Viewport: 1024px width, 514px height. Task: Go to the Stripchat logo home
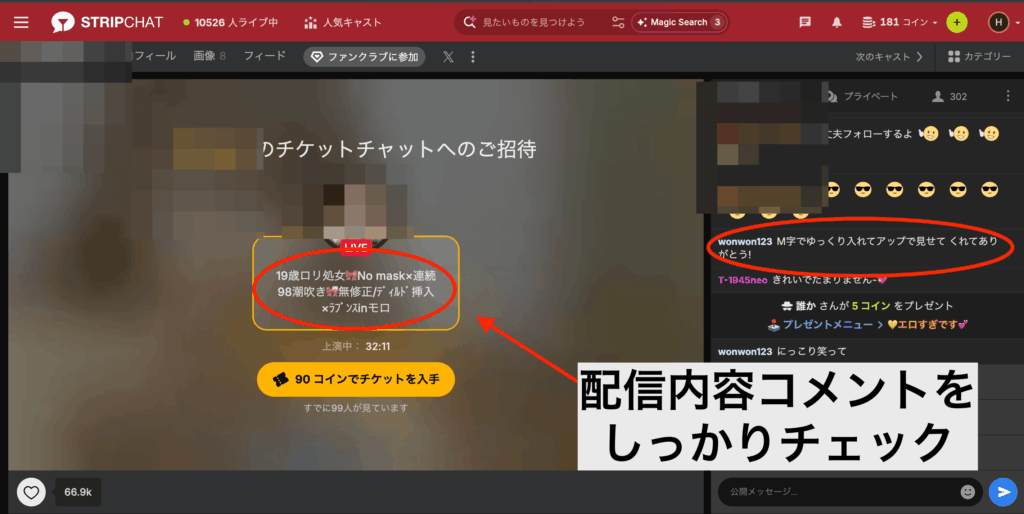[107, 22]
